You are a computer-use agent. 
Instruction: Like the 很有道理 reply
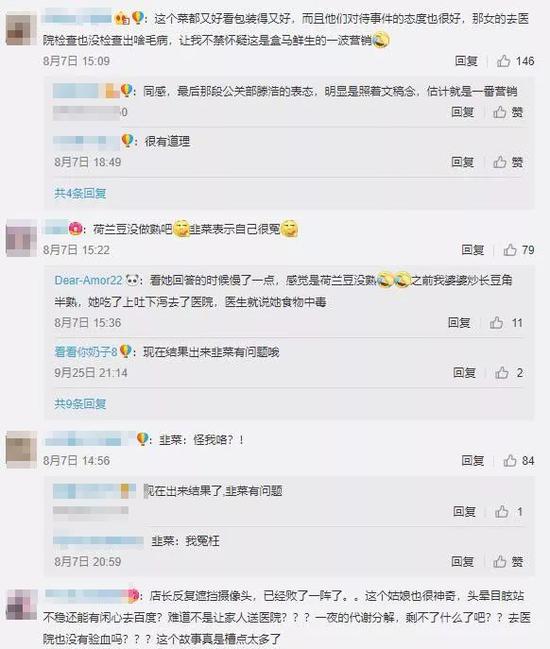coord(500,161)
